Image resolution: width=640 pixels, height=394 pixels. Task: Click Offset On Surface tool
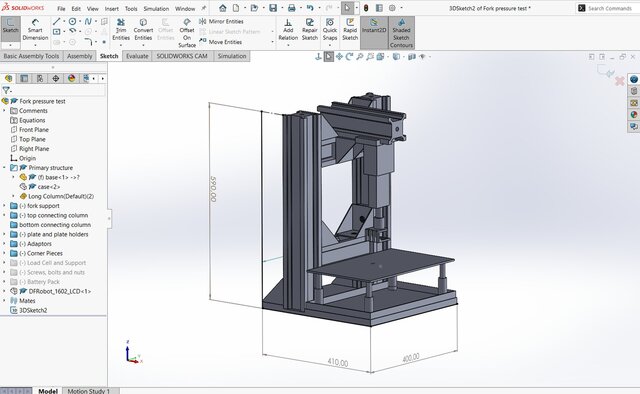(187, 33)
